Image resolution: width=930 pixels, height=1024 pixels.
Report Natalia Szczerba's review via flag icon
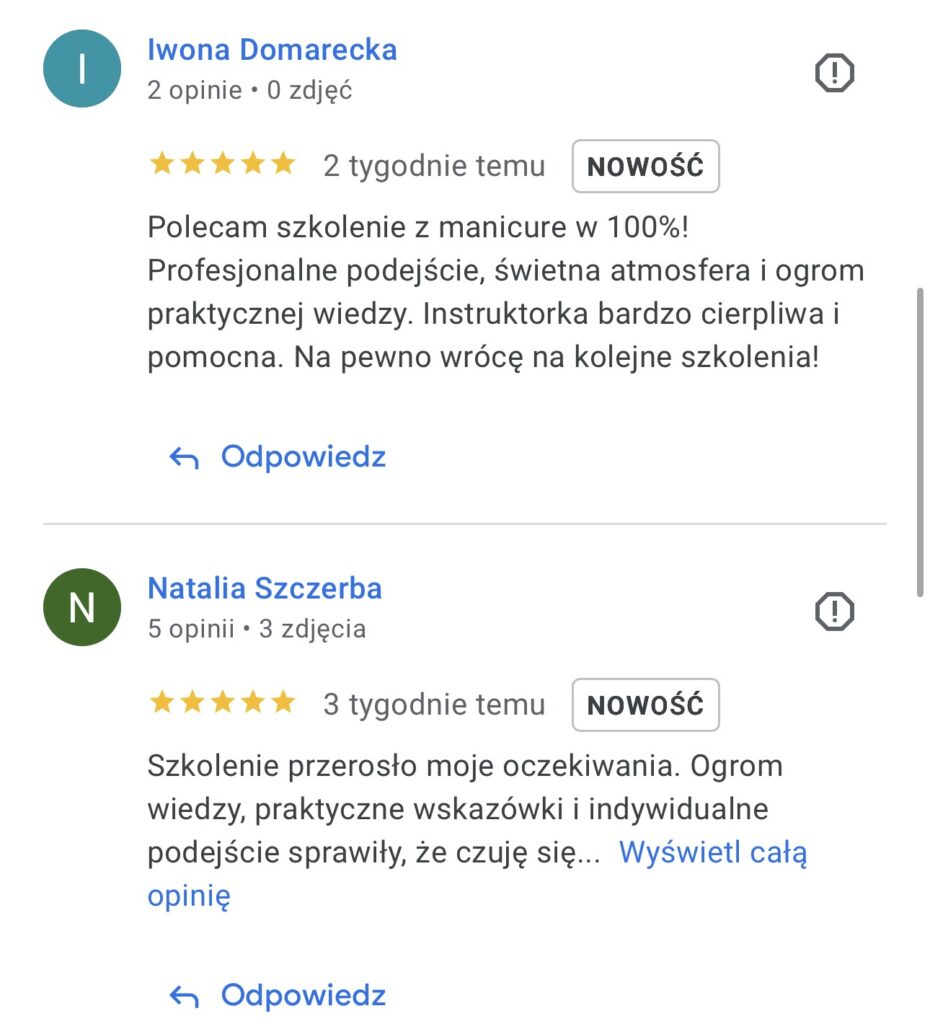pyautogui.click(x=834, y=611)
